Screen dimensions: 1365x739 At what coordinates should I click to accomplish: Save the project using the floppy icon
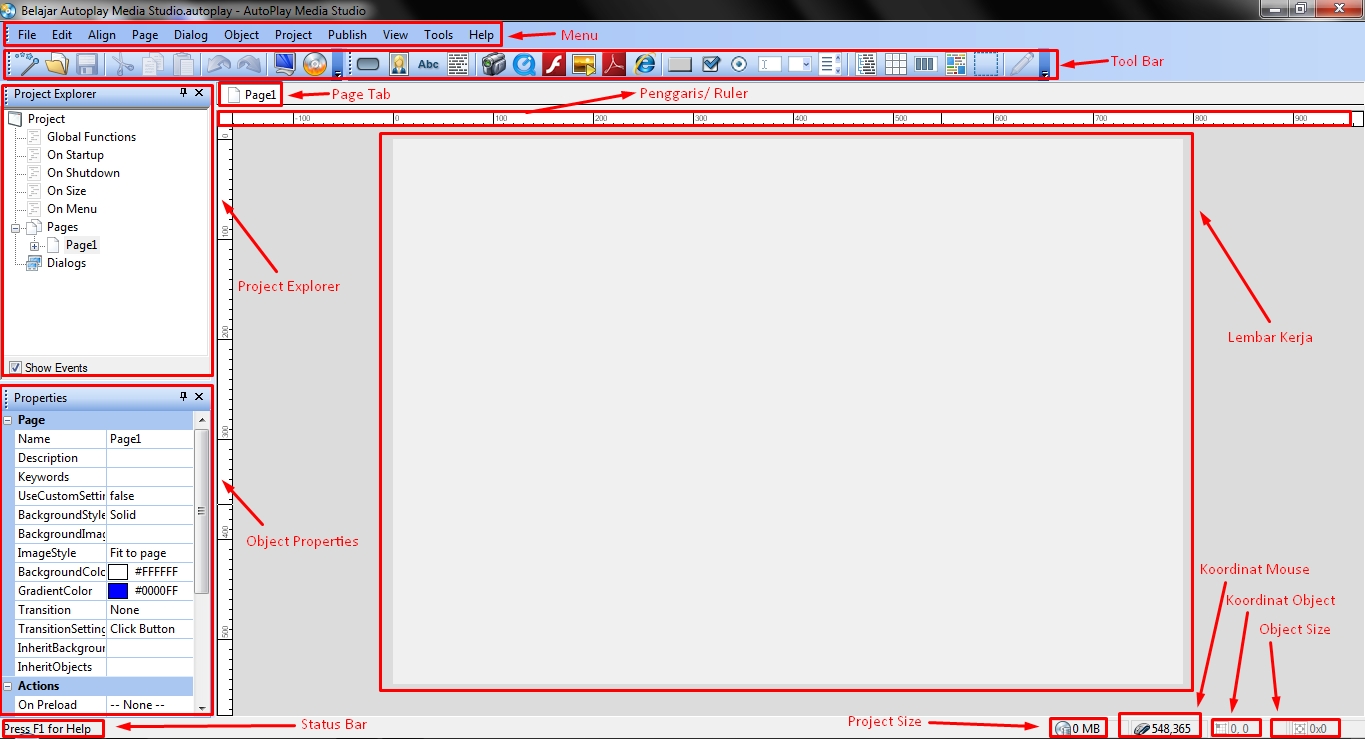87,64
